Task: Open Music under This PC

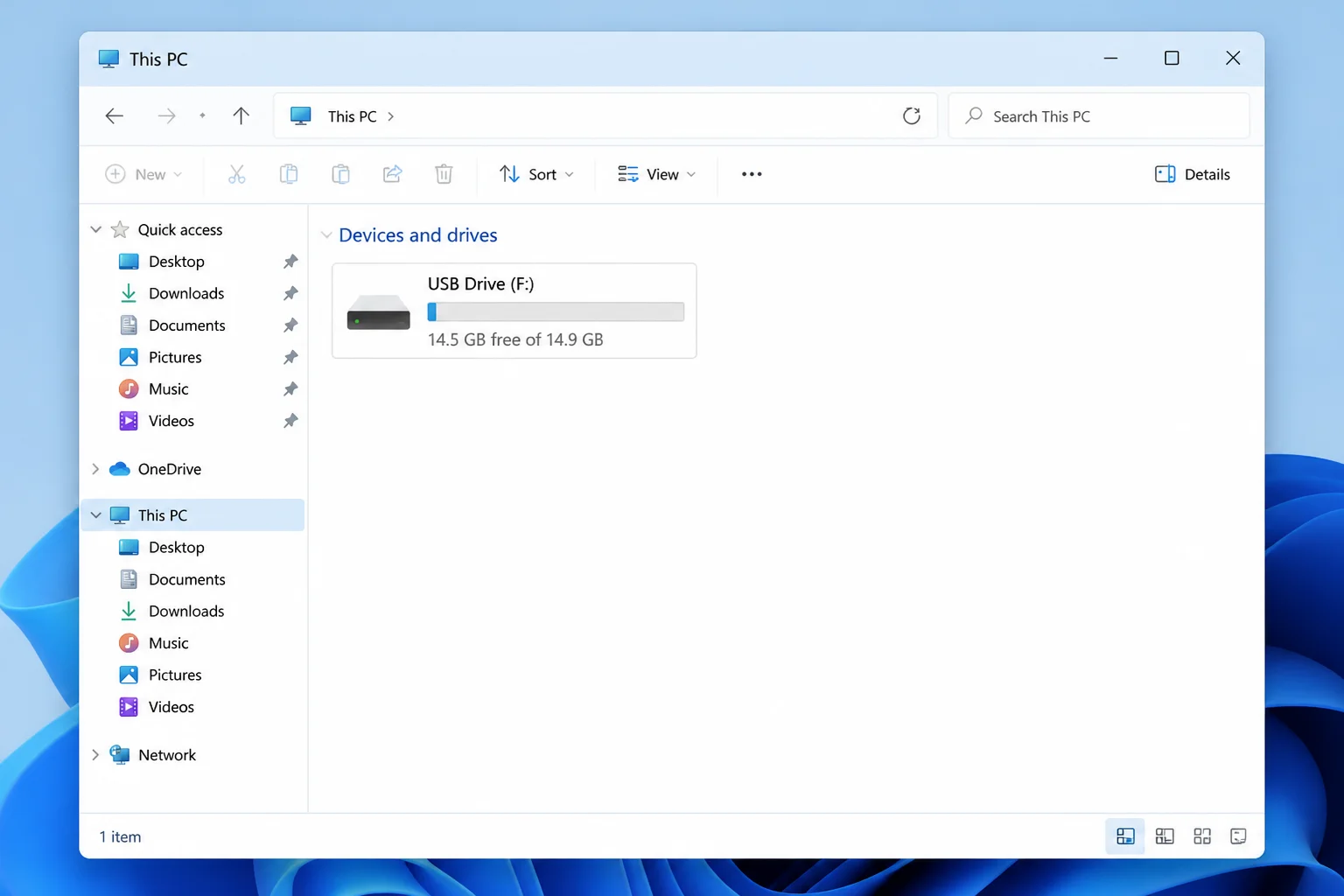Action: pos(168,643)
